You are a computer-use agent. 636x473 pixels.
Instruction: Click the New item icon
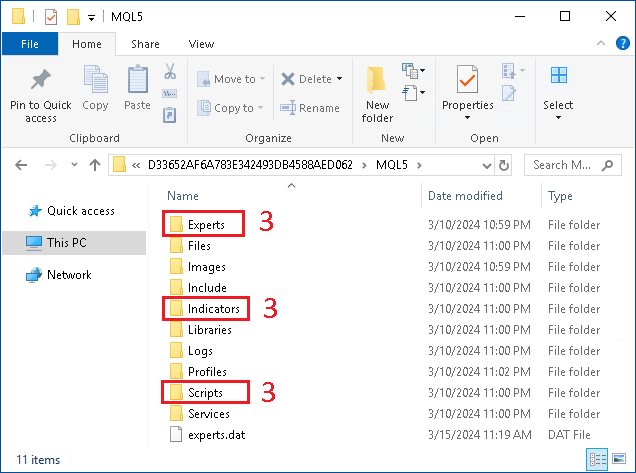[x=410, y=71]
